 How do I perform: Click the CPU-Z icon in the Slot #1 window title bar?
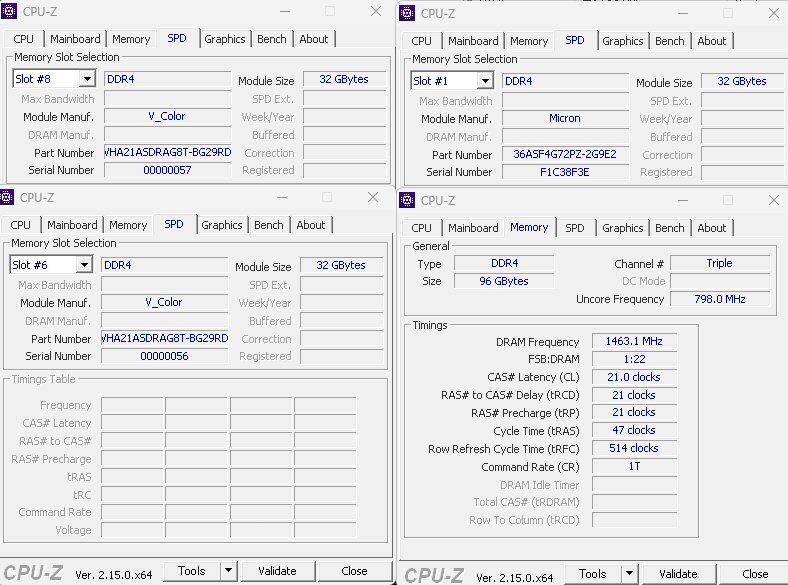(x=410, y=13)
